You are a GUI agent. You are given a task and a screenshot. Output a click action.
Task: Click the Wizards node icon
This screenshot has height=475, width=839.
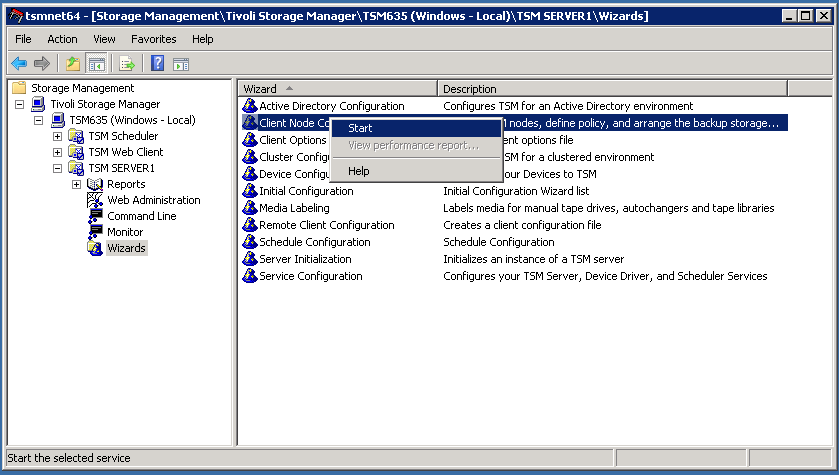coord(95,248)
